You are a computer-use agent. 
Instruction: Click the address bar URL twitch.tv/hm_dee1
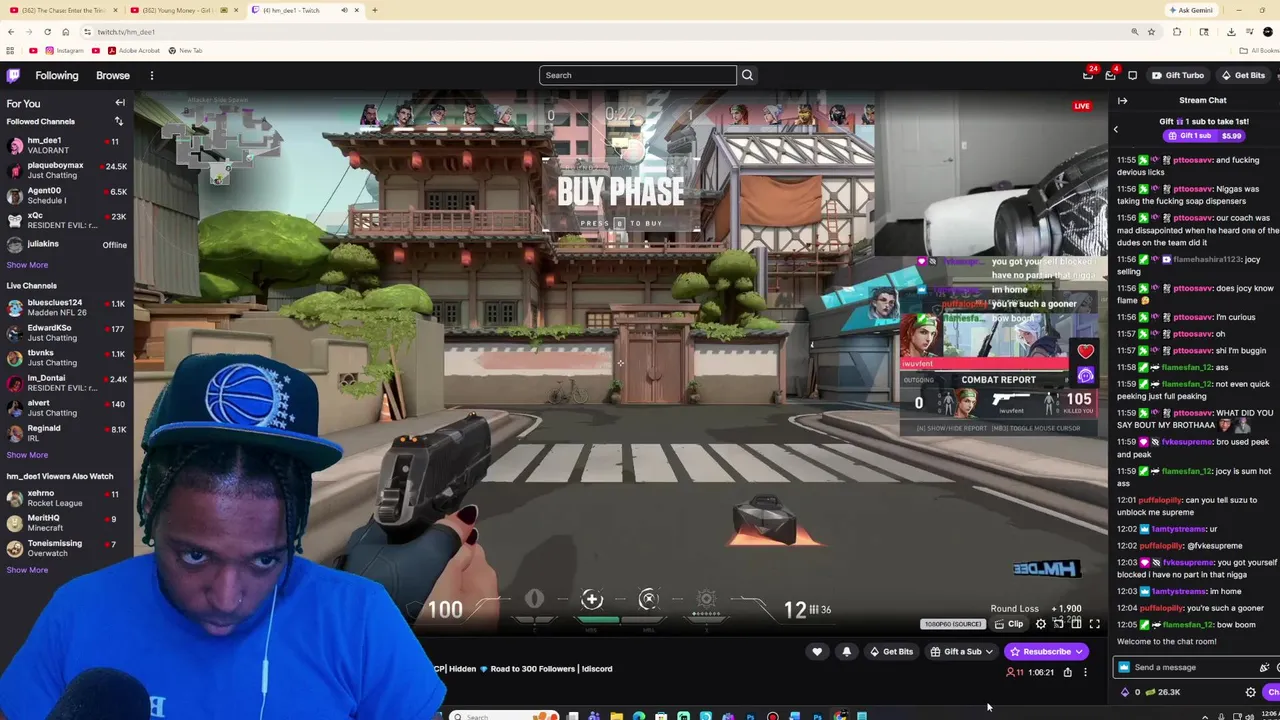pos(126,32)
